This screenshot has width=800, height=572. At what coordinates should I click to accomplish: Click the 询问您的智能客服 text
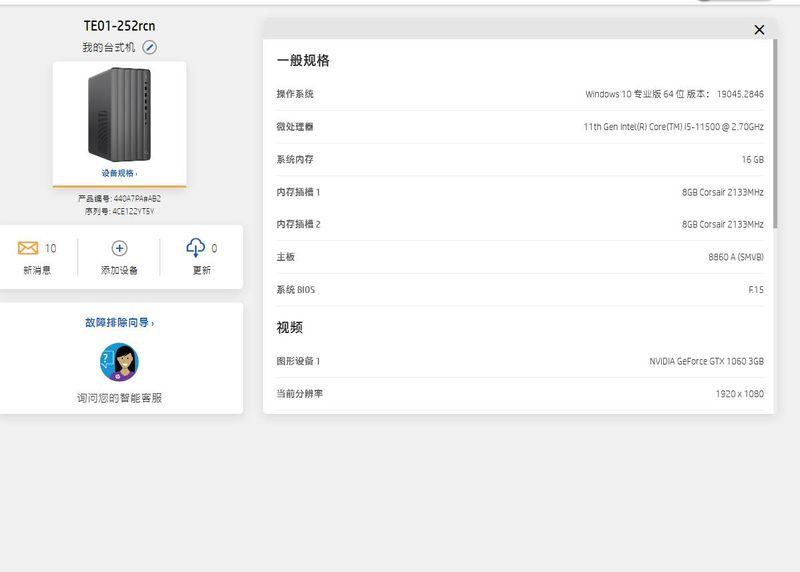click(x=119, y=398)
